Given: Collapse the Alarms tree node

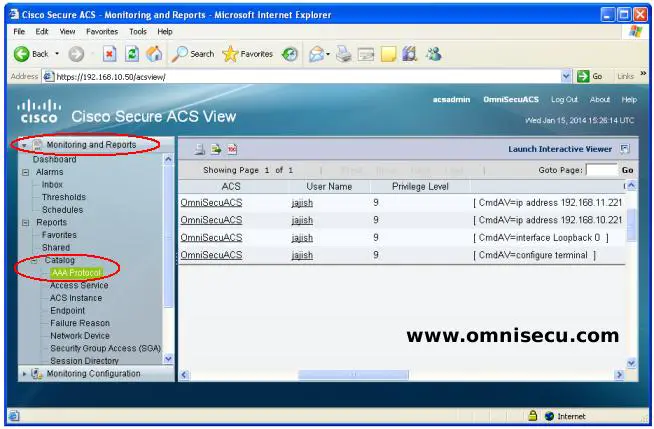Looking at the screenshot, I should click(25, 172).
